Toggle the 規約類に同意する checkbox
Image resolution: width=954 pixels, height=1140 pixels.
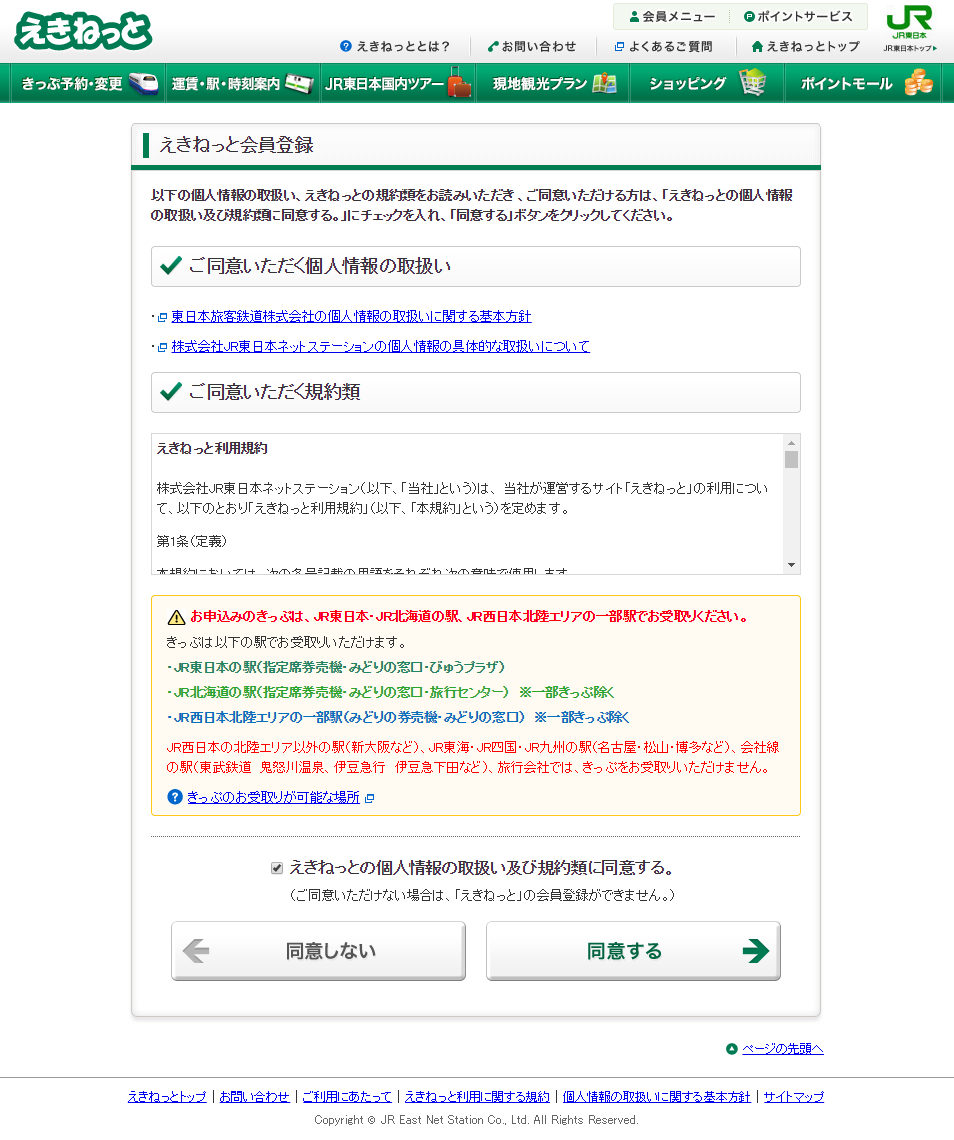pos(277,867)
